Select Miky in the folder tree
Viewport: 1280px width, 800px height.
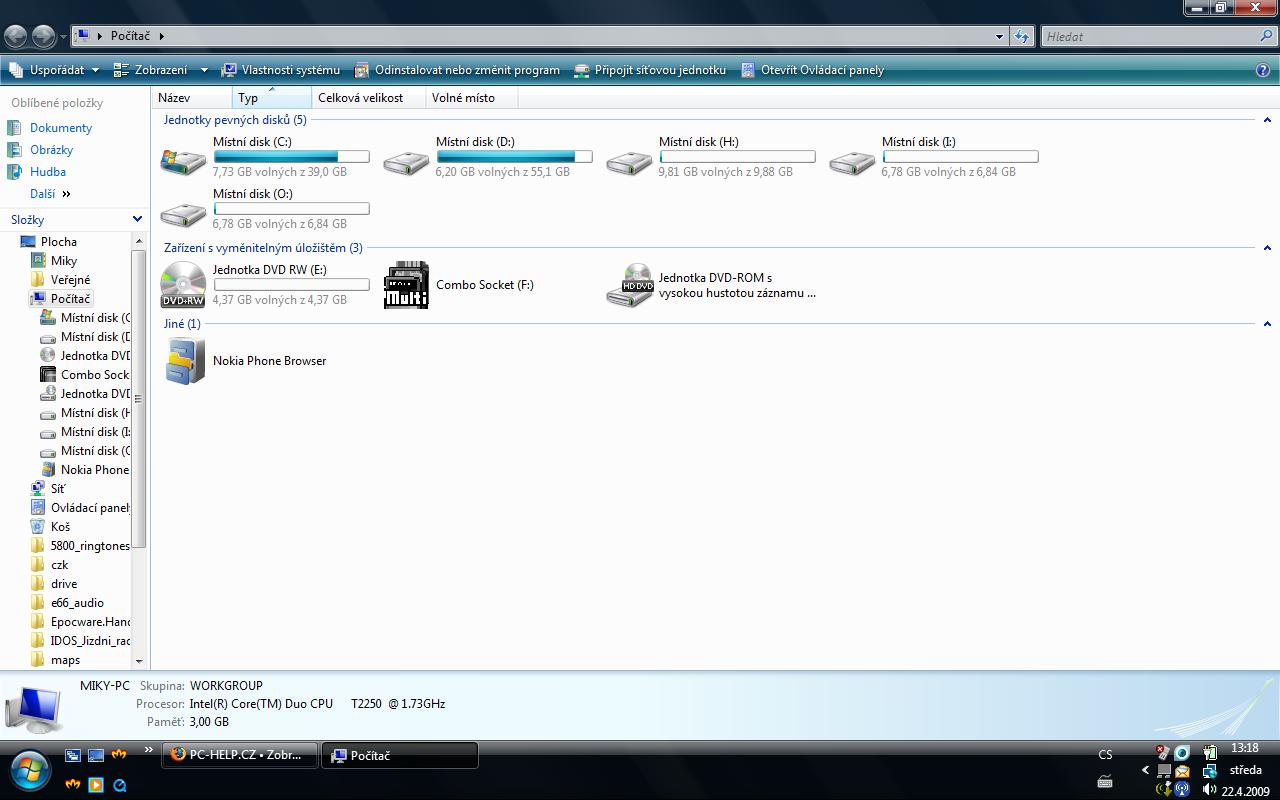pos(64,261)
